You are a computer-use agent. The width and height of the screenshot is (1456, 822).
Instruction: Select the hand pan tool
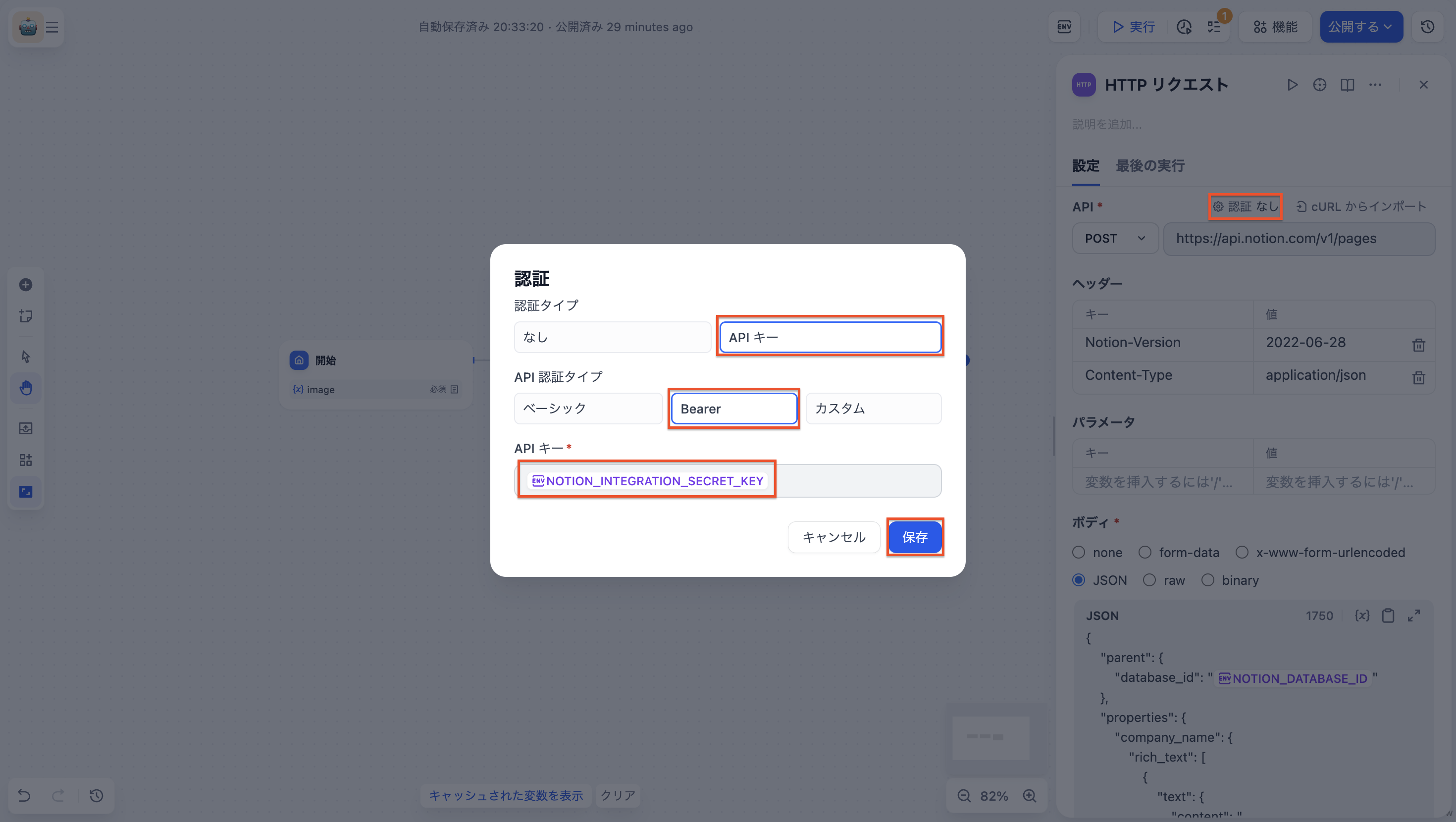(25, 388)
